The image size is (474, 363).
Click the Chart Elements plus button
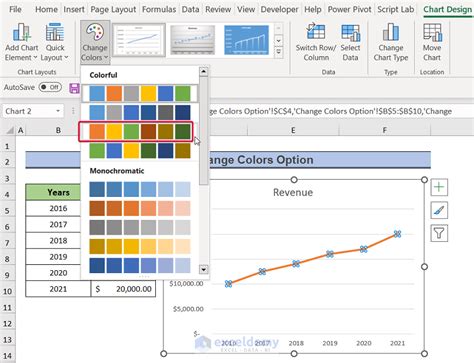point(439,187)
